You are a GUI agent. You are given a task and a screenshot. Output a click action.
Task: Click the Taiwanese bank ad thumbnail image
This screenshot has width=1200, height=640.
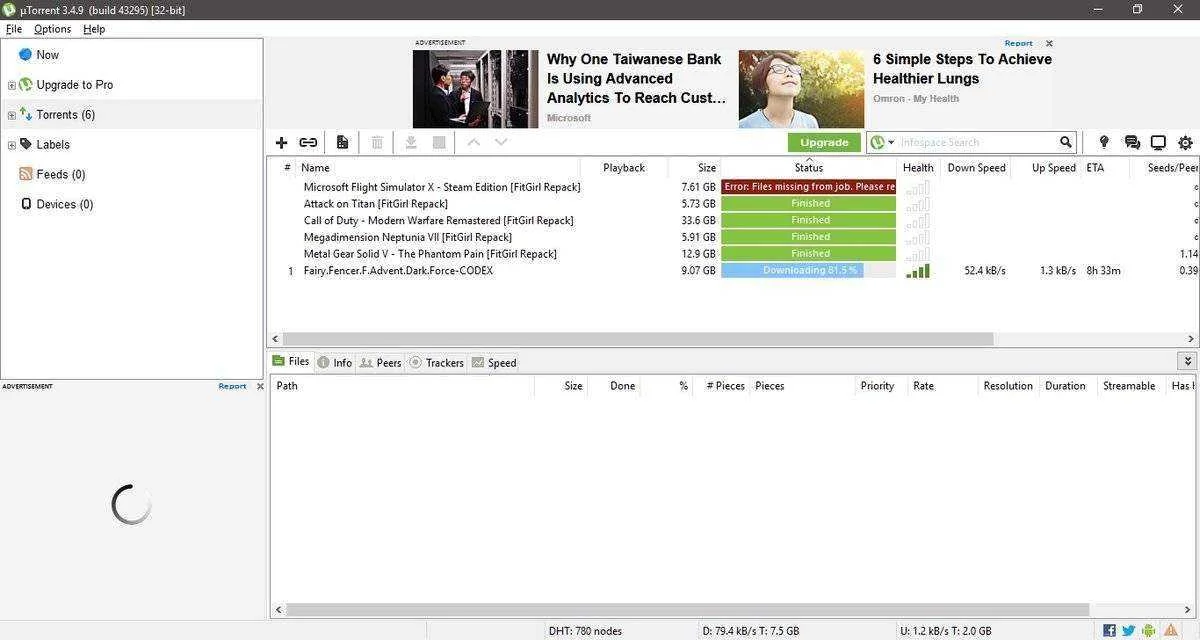[x=475, y=89]
